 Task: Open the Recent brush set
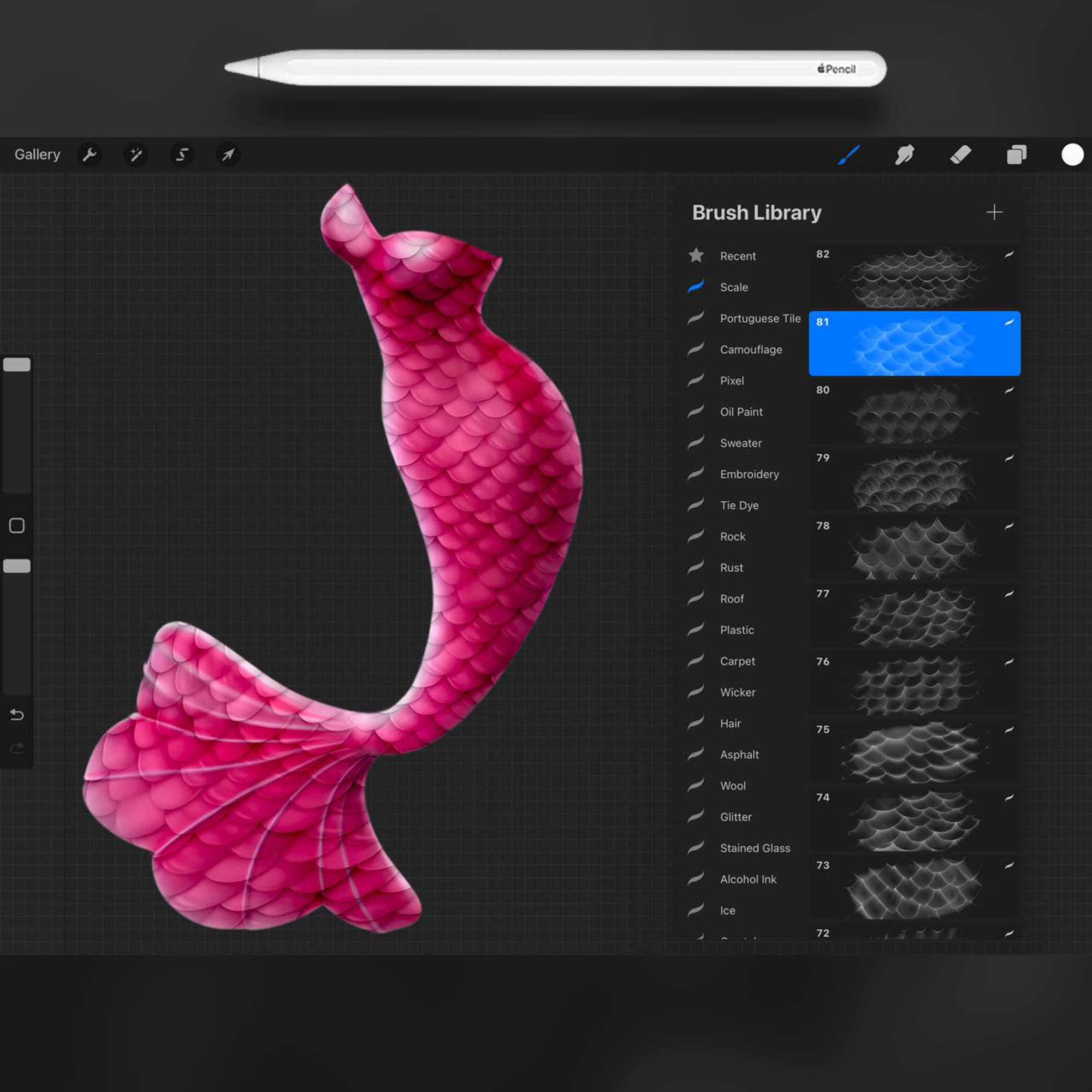737,256
